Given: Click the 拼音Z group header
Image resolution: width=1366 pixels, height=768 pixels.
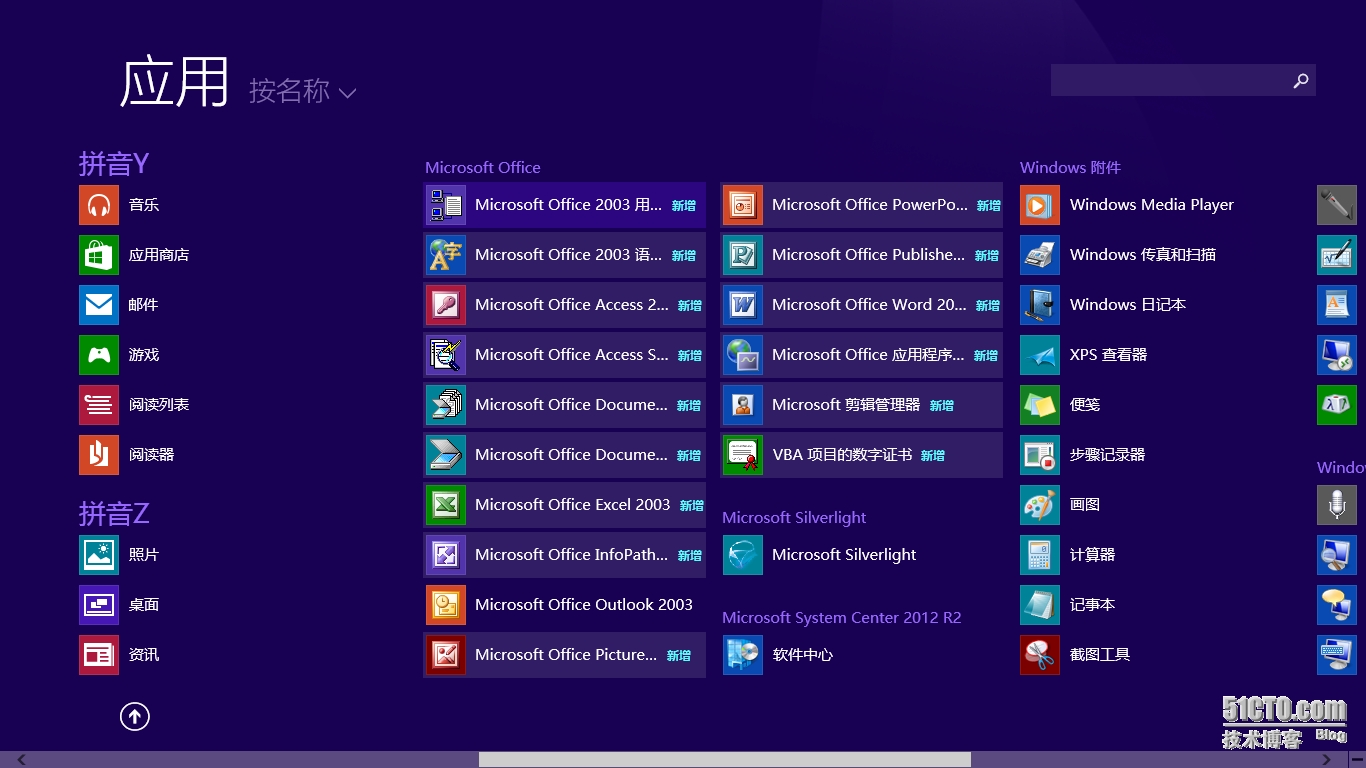Looking at the screenshot, I should [x=114, y=513].
